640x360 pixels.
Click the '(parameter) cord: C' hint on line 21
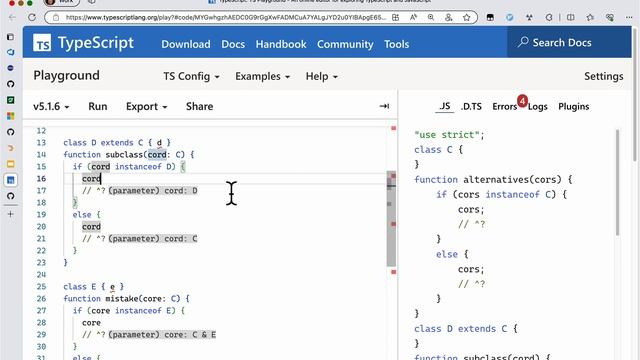pos(153,238)
